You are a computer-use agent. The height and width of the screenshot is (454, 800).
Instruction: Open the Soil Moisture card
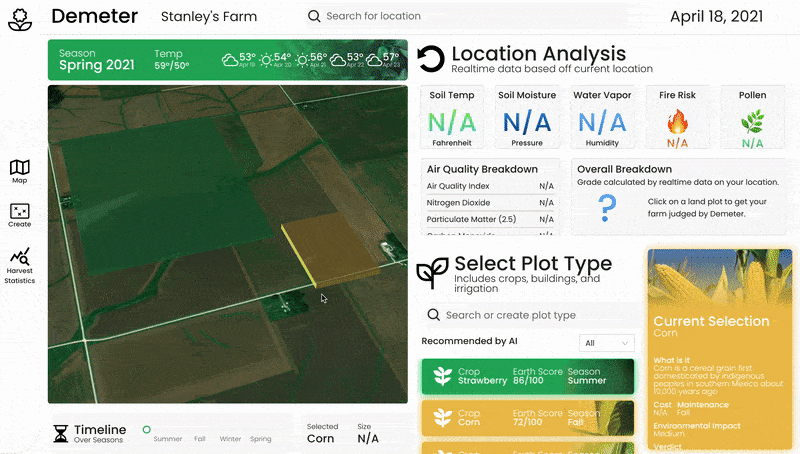(x=527, y=117)
